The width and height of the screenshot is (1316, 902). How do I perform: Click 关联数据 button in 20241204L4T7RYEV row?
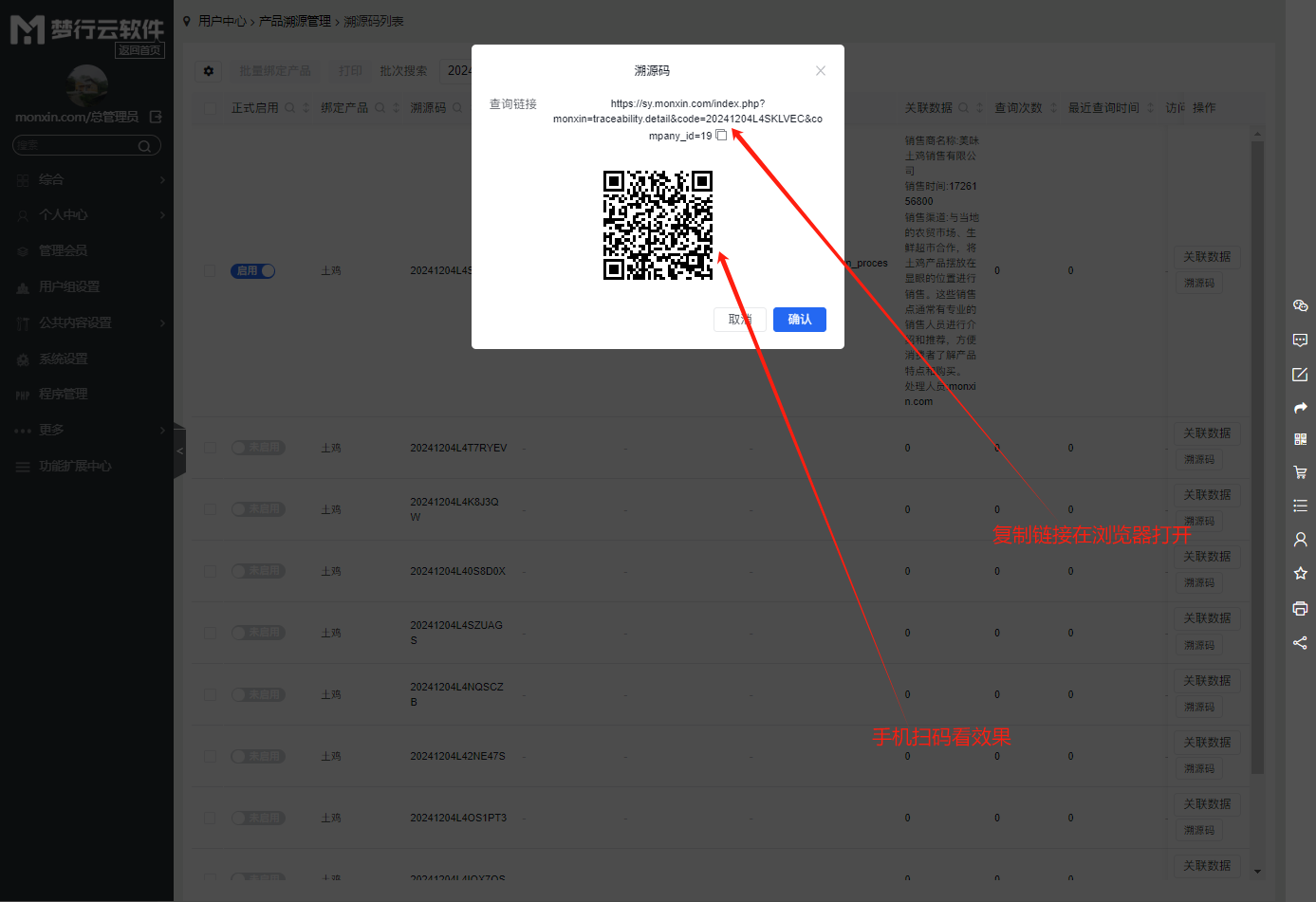[x=1207, y=433]
